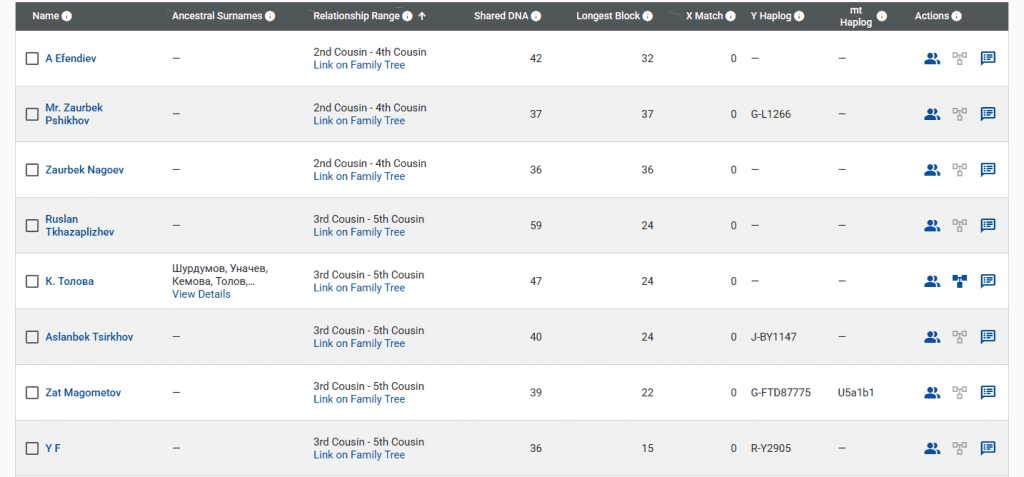The image size is (1024, 477).
Task: Open in-common matches for A Efendiev
Action: pos(932,58)
